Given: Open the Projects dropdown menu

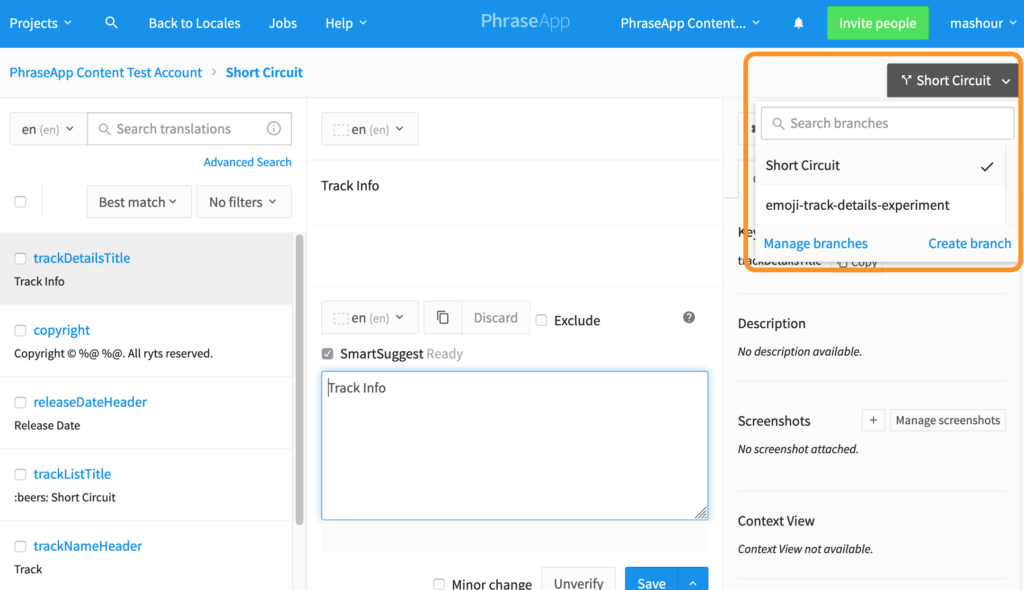Looking at the screenshot, I should [x=40, y=24].
